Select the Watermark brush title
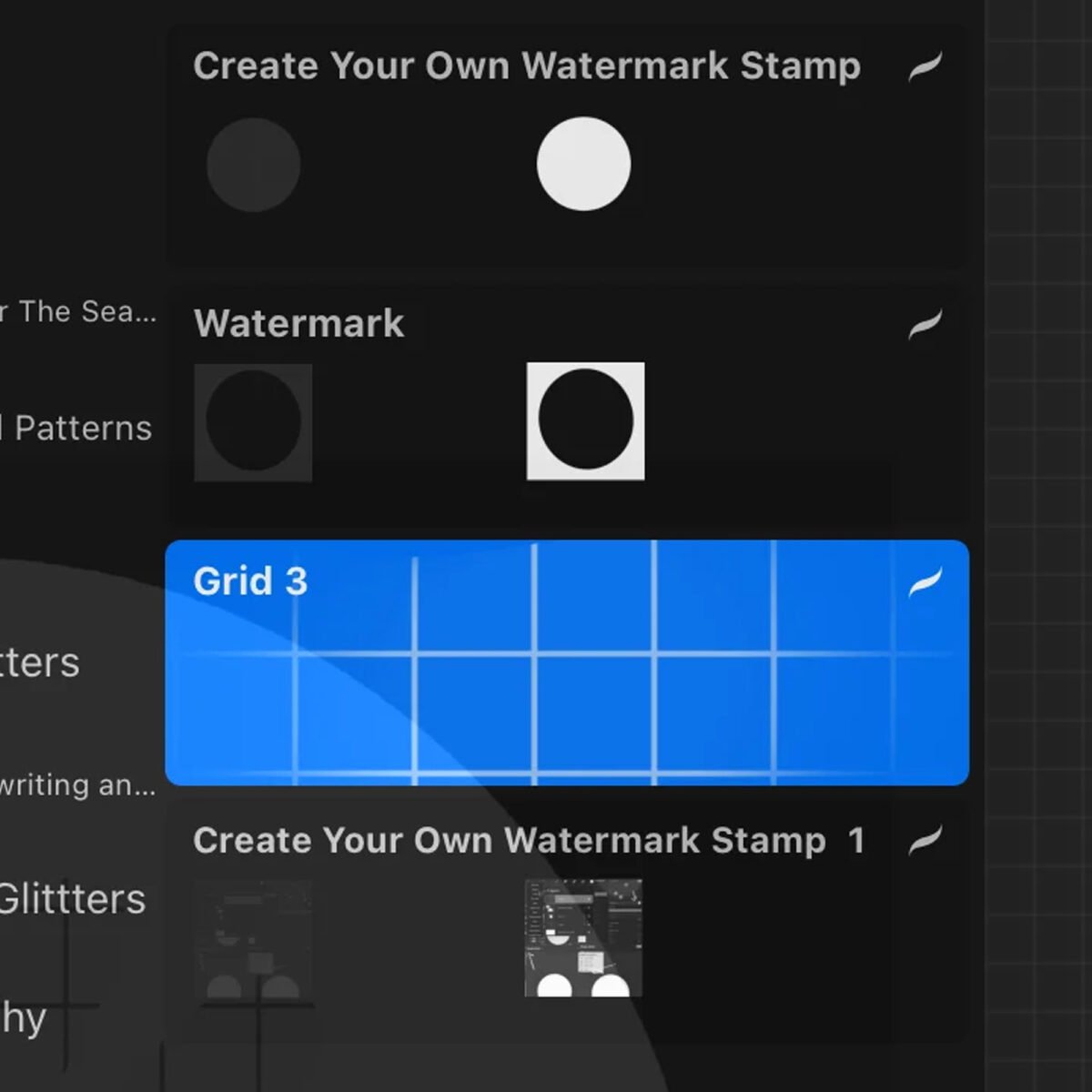Viewport: 1092px width, 1092px height. (298, 324)
